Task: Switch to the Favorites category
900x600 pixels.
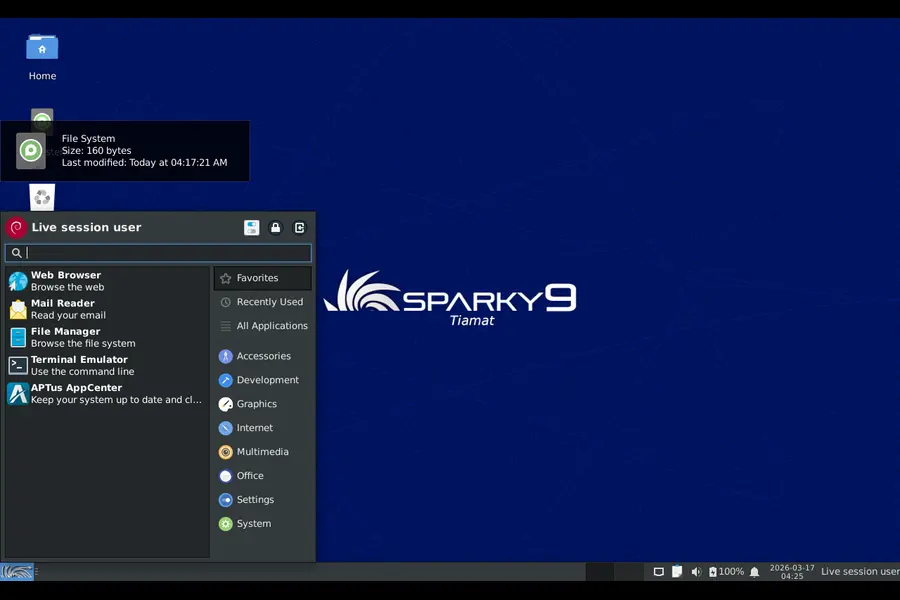Action: (259, 277)
